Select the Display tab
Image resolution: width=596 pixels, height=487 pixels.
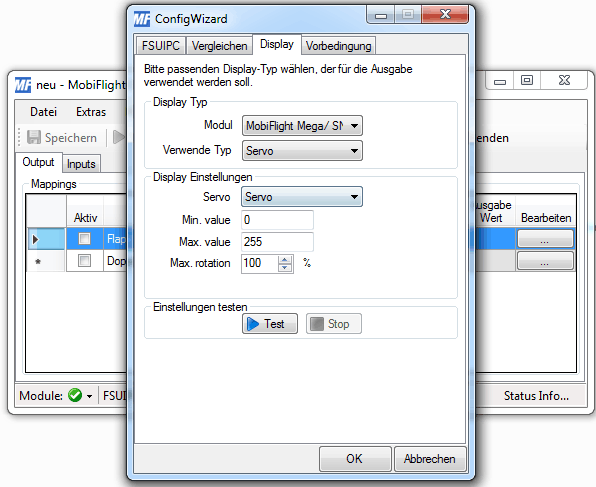tap(277, 44)
